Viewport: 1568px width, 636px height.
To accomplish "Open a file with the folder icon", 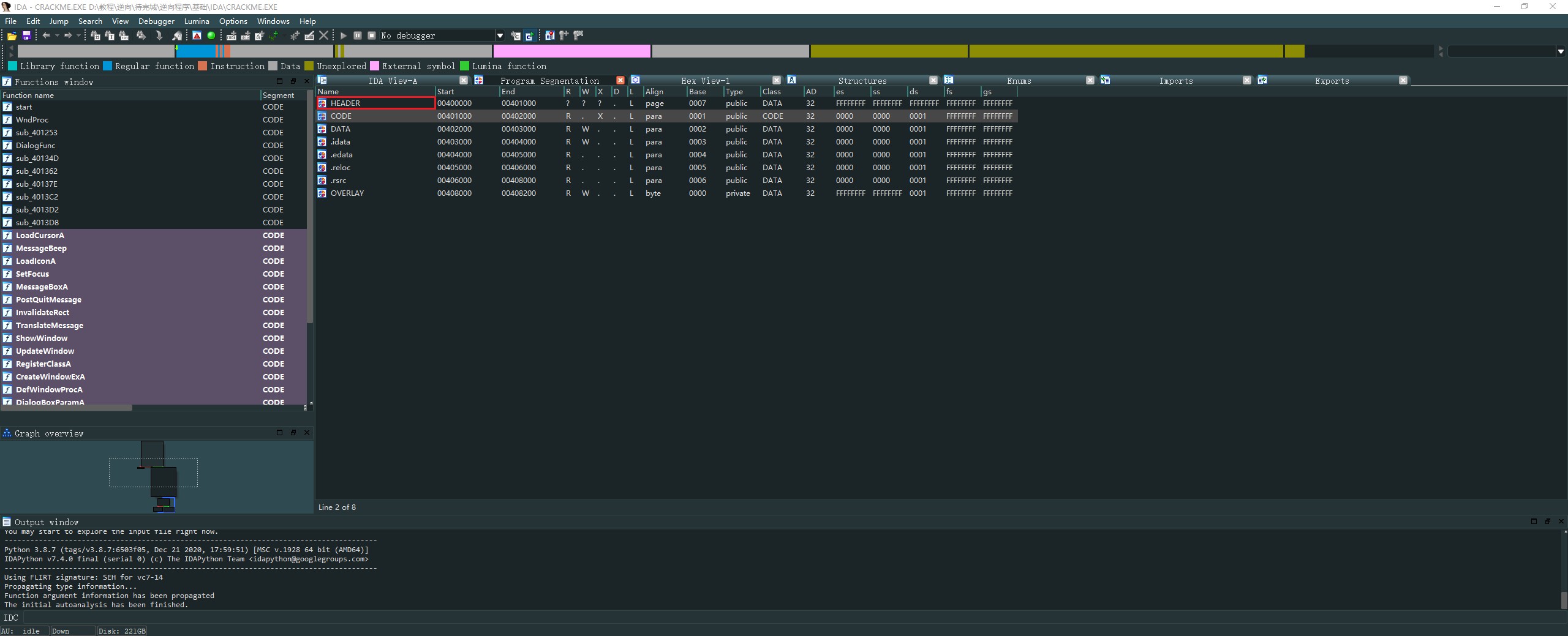I will click(12, 36).
